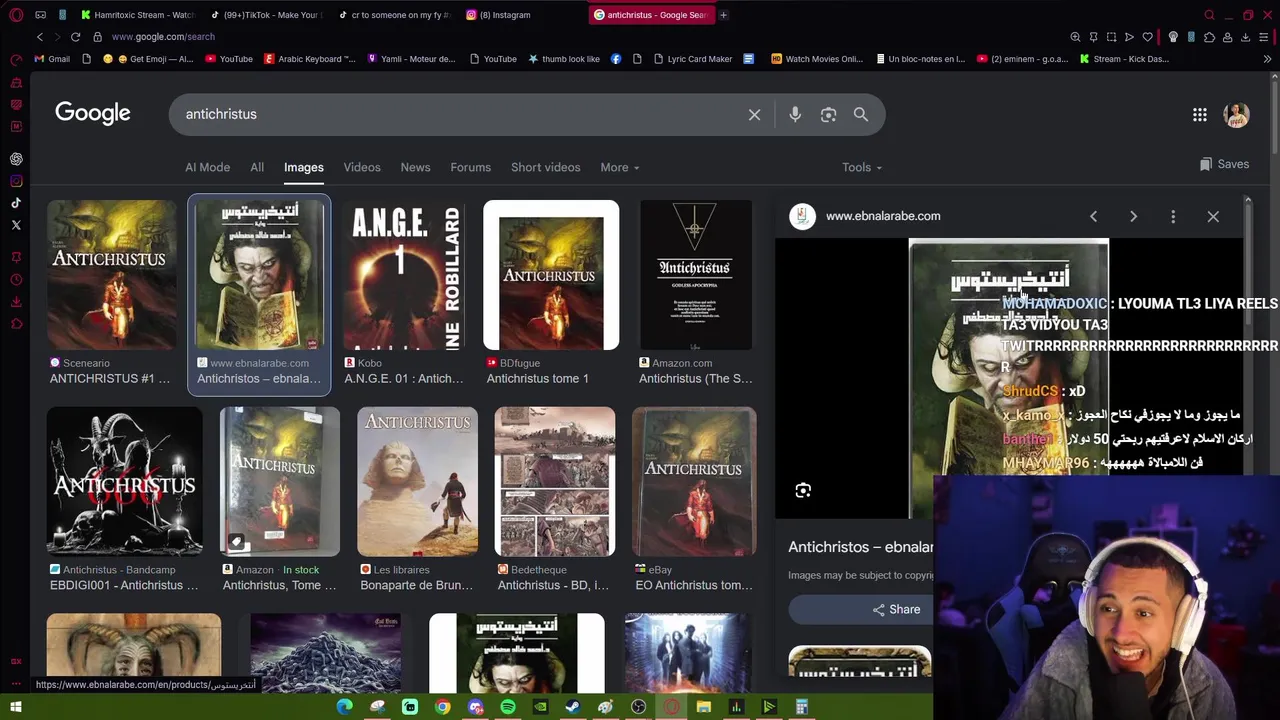Open the Amazon In stock Antichristus Tome thumbnail
Screen dimensions: 1280x720
[x=280, y=481]
